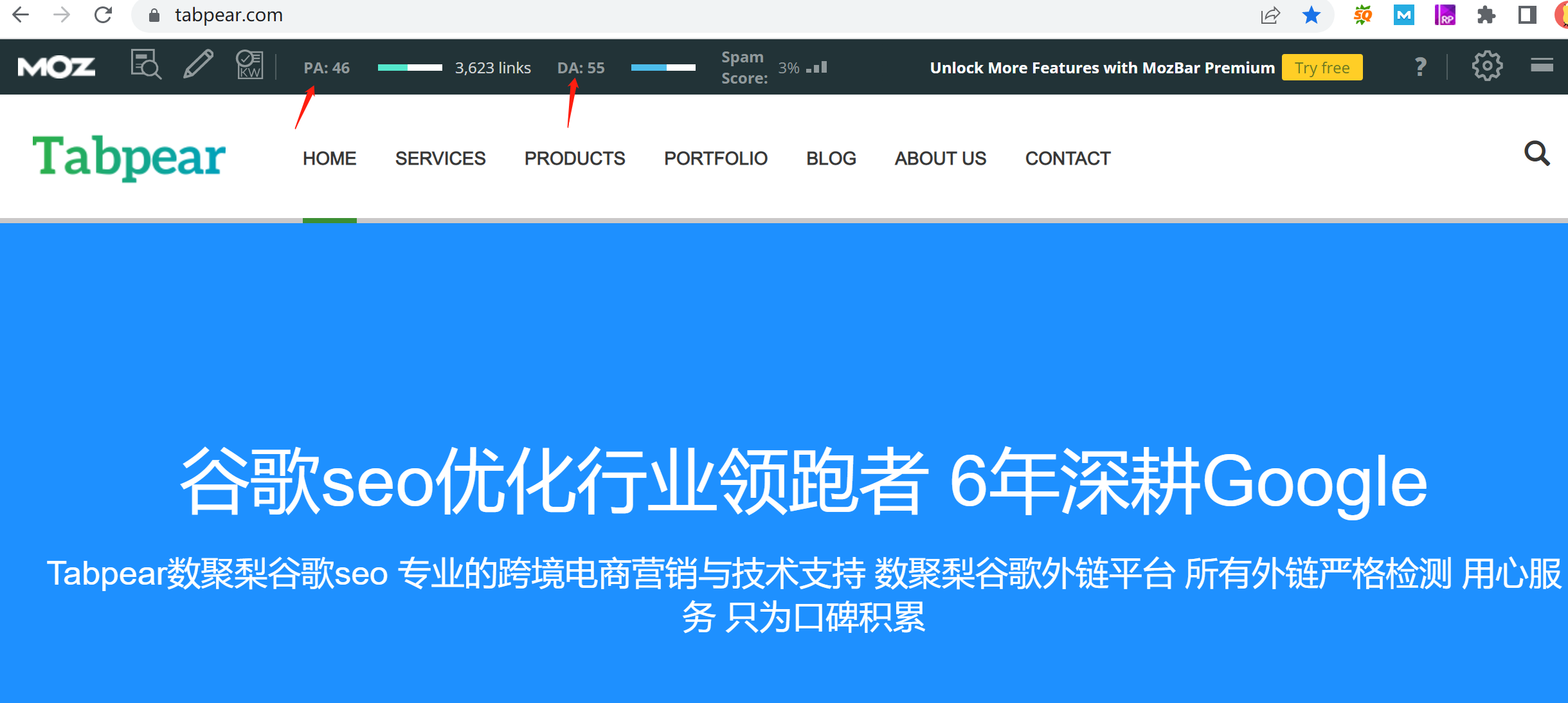Click the browser forward arrow
The width and height of the screenshot is (1568, 703).
tap(62, 15)
